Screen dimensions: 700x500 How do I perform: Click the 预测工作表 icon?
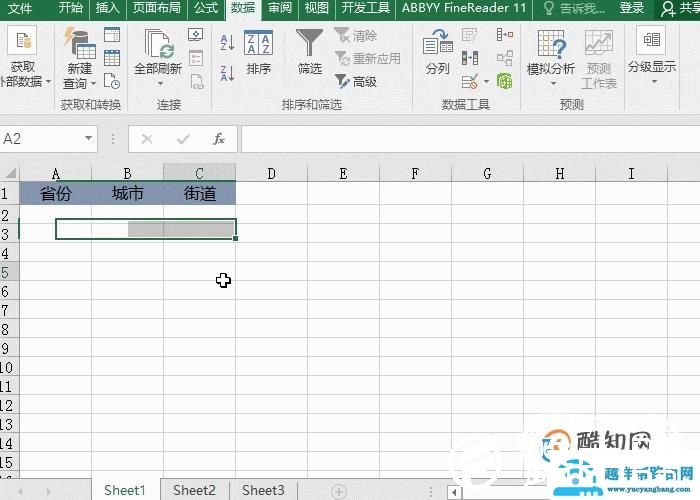(599, 59)
